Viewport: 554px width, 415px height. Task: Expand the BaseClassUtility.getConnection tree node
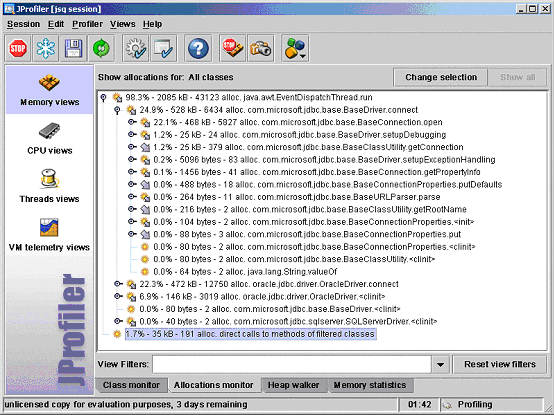[x=132, y=147]
